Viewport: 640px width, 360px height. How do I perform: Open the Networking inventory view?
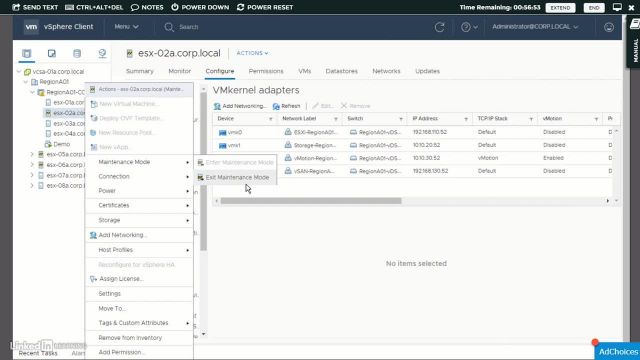tap(102, 53)
